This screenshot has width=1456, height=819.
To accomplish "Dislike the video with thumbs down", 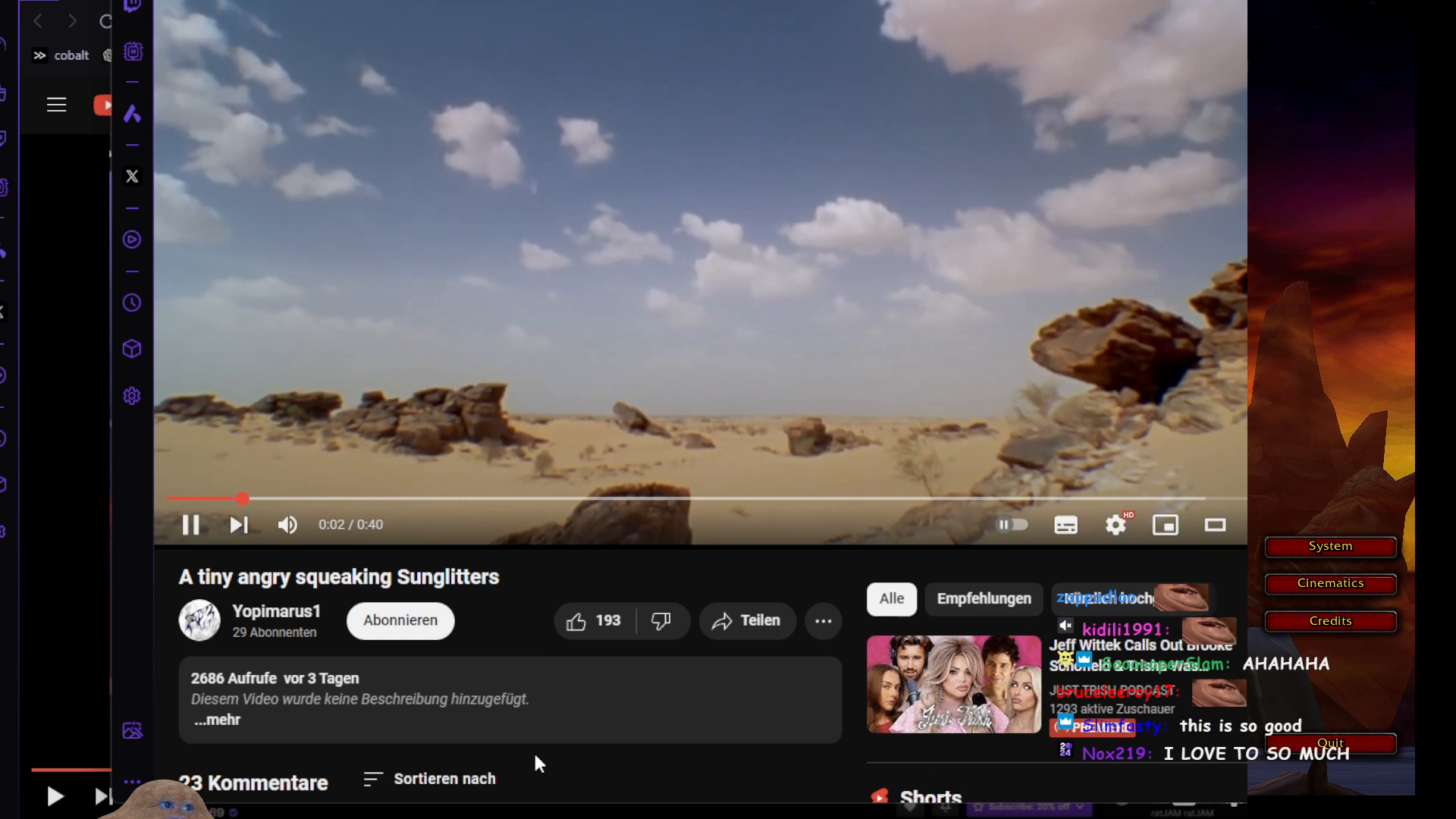I will (x=661, y=621).
